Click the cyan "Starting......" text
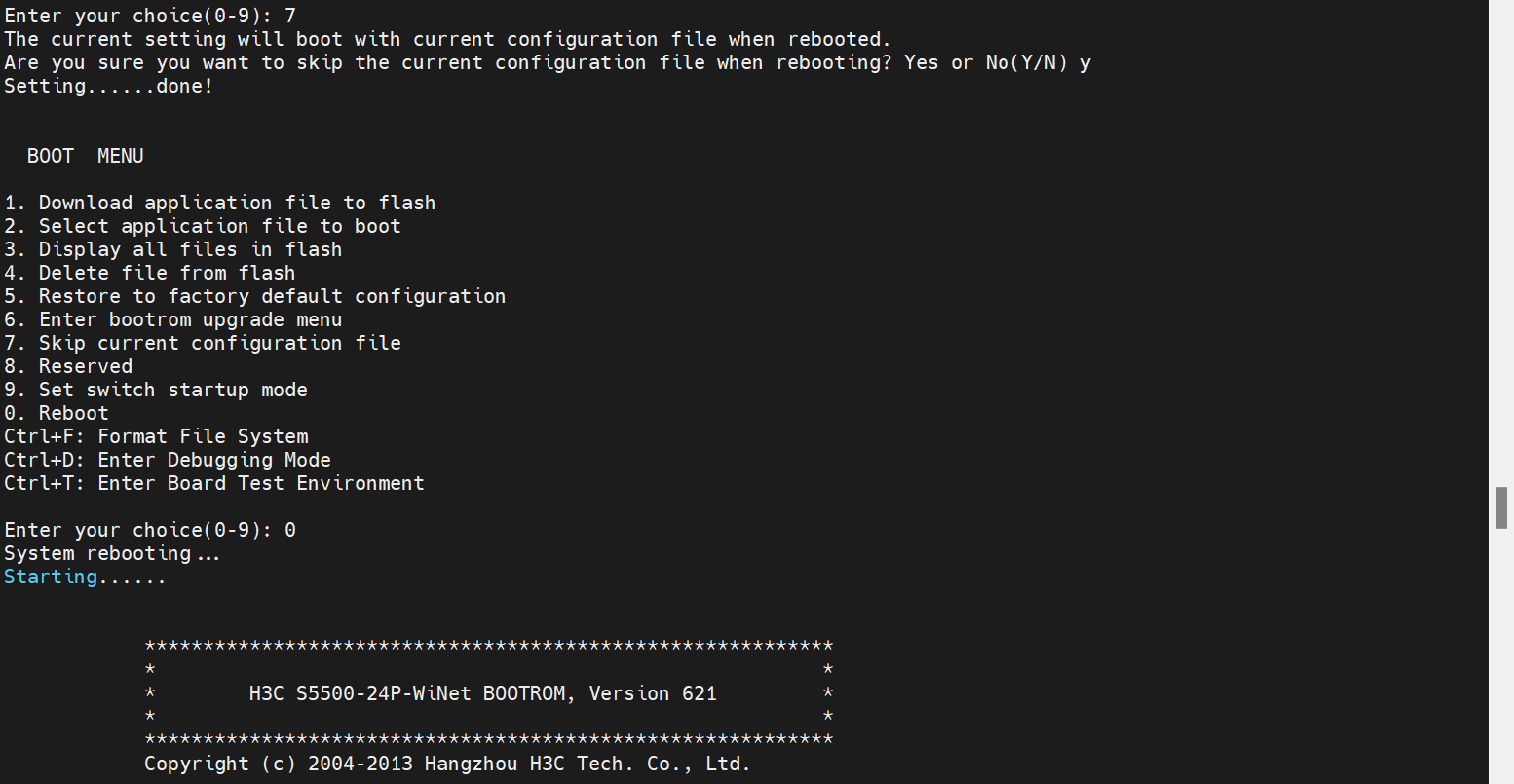 click(85, 578)
